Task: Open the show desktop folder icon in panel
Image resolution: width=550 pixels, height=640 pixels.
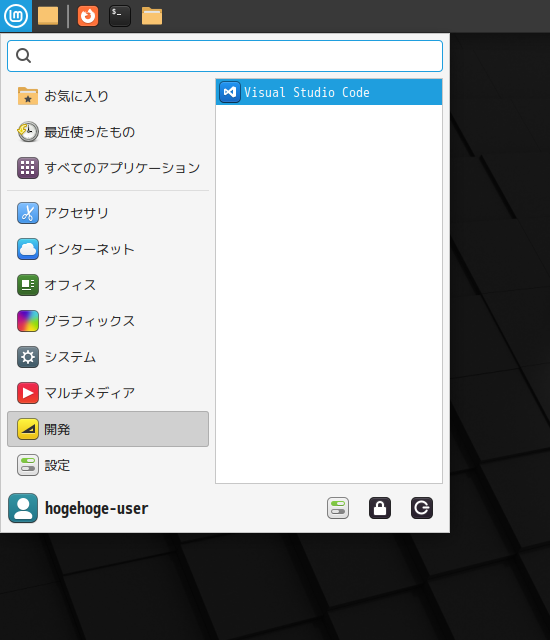Action: 48,16
